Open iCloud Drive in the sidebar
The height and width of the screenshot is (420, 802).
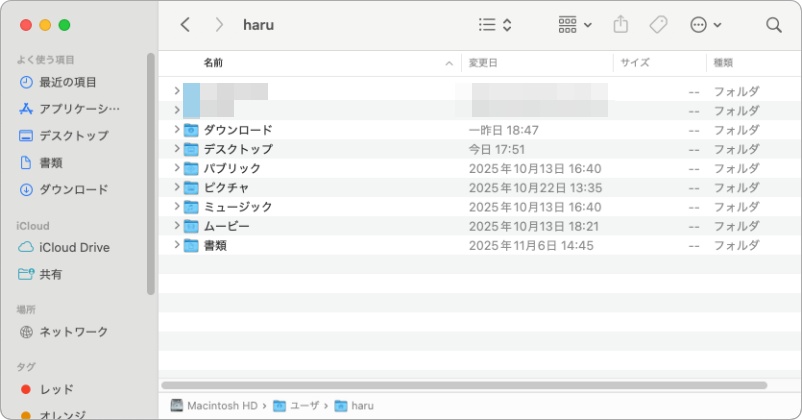73,247
